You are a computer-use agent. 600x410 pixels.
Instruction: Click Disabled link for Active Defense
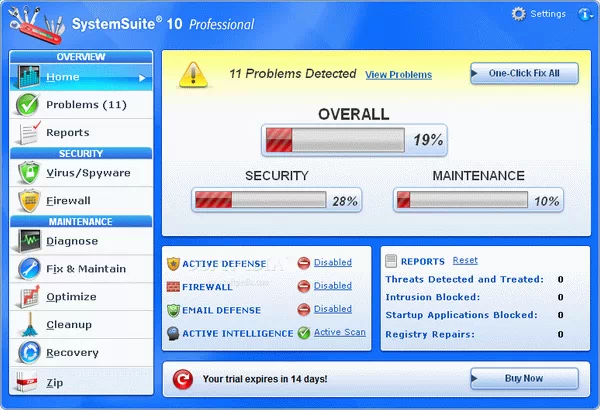pos(333,263)
